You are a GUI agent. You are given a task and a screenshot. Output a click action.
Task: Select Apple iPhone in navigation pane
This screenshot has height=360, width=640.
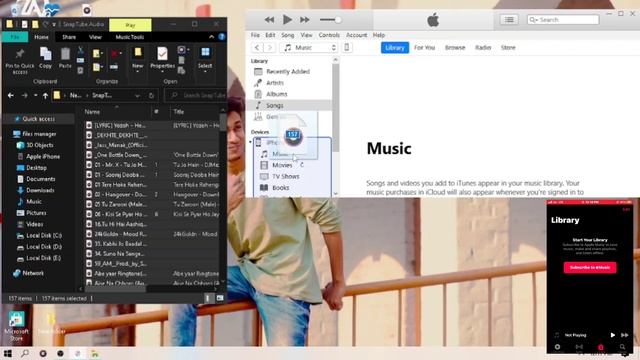(x=43, y=156)
